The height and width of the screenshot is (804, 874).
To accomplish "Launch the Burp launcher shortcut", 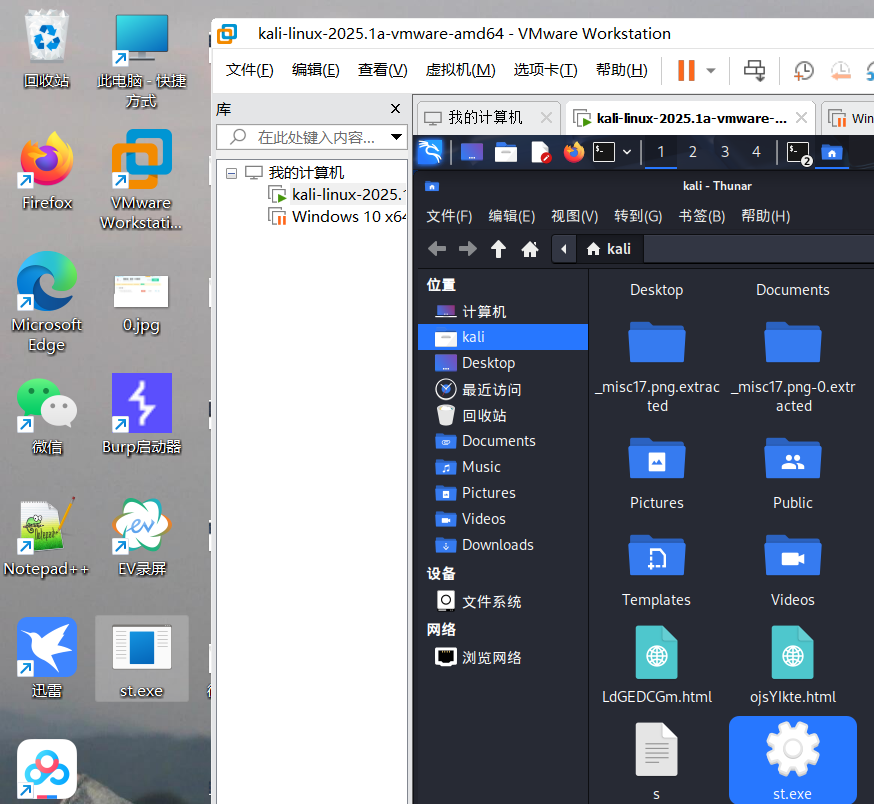I will (142, 414).
